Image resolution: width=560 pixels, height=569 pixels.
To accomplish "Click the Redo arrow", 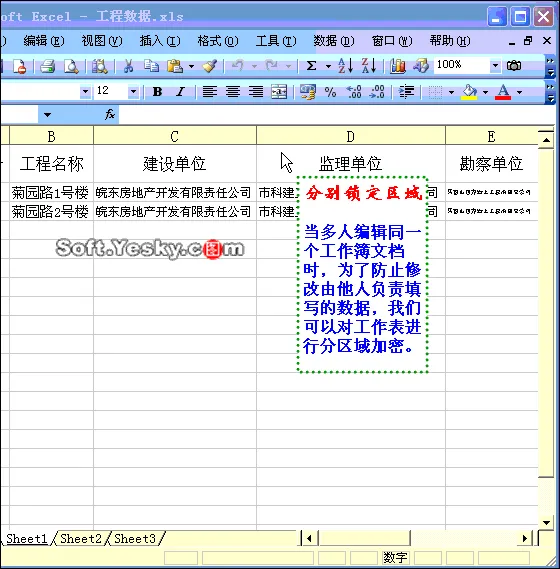I will click(271, 66).
